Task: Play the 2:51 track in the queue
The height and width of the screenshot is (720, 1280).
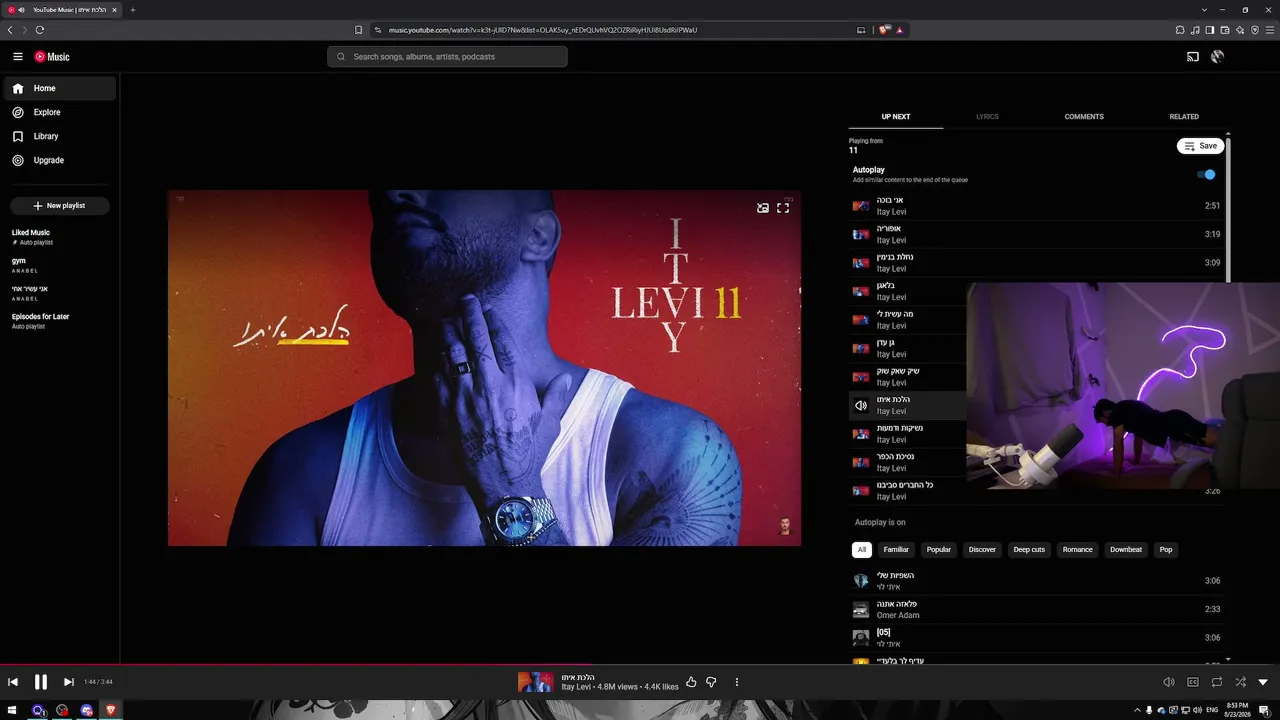Action: pyautogui.click(x=1036, y=206)
